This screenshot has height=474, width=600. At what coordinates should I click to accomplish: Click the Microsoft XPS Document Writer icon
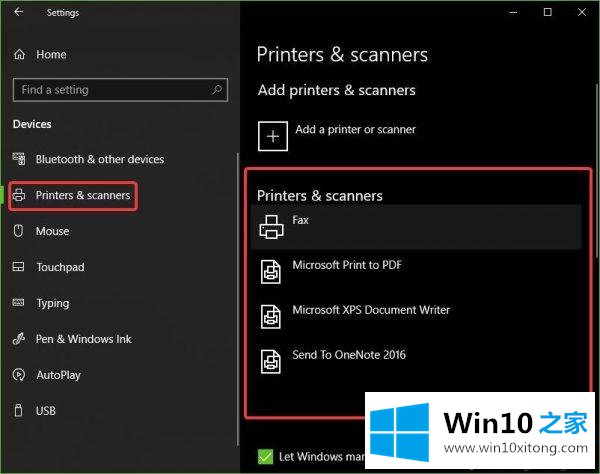(x=271, y=316)
